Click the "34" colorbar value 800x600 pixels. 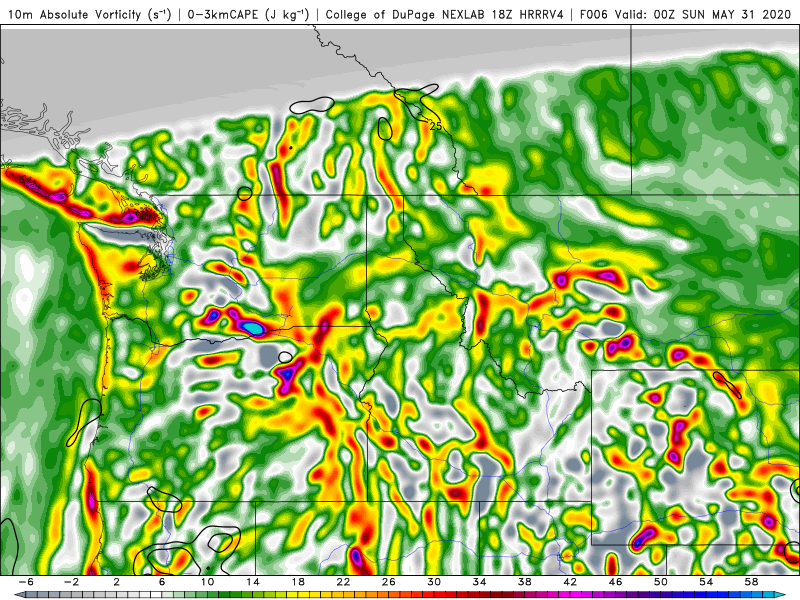tap(480, 582)
